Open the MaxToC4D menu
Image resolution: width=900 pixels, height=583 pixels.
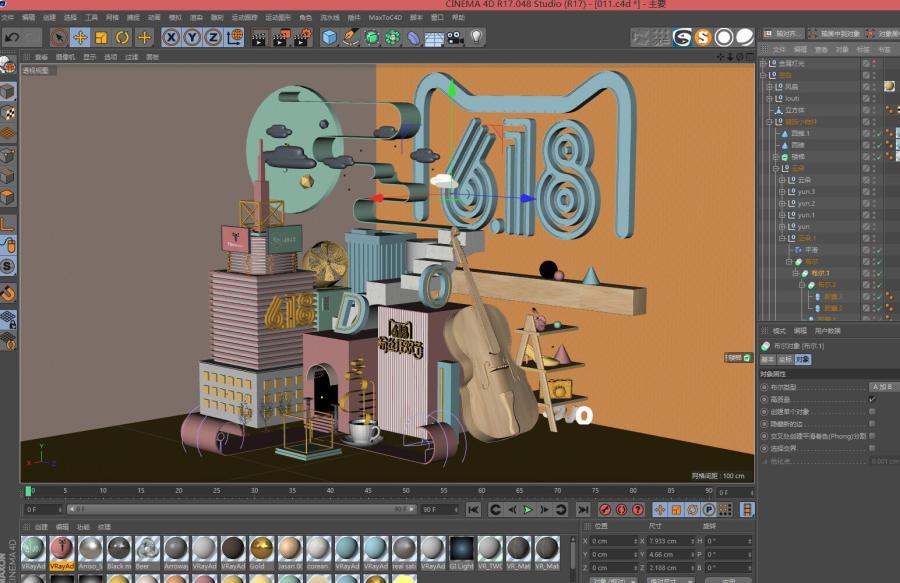[385, 17]
